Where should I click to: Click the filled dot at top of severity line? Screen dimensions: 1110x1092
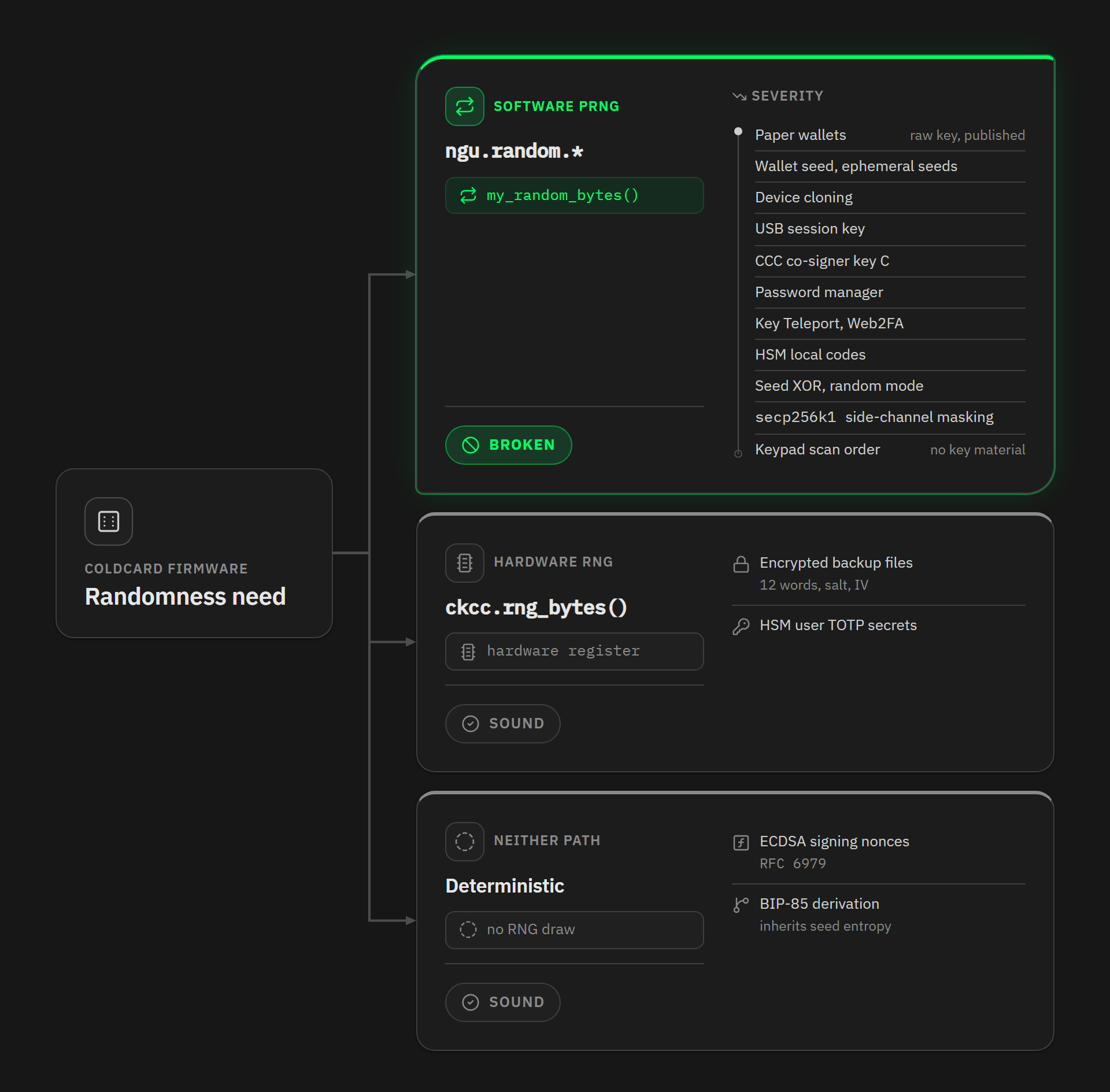point(738,132)
